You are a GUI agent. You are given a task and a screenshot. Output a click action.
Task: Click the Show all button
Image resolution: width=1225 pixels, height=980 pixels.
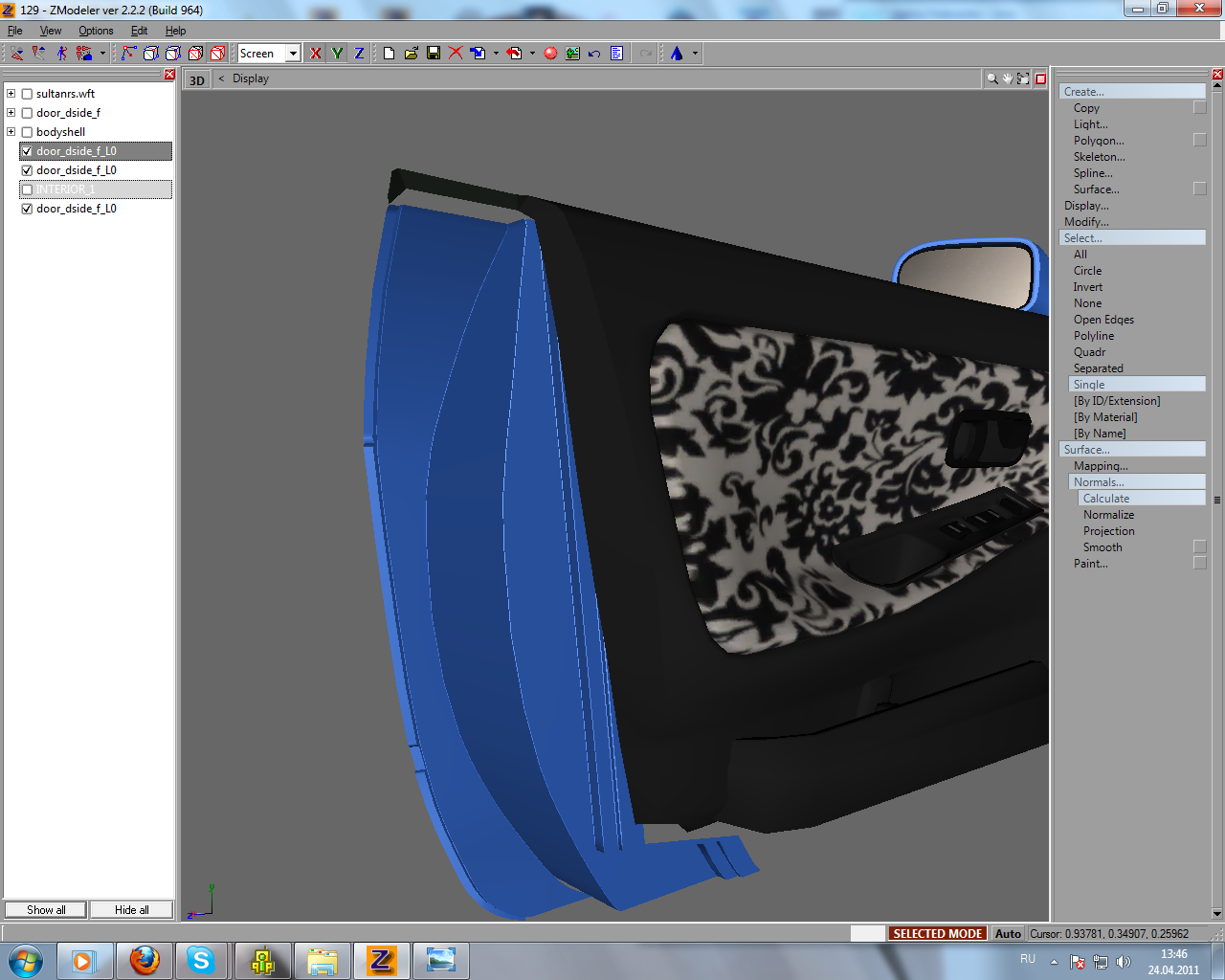point(46,910)
